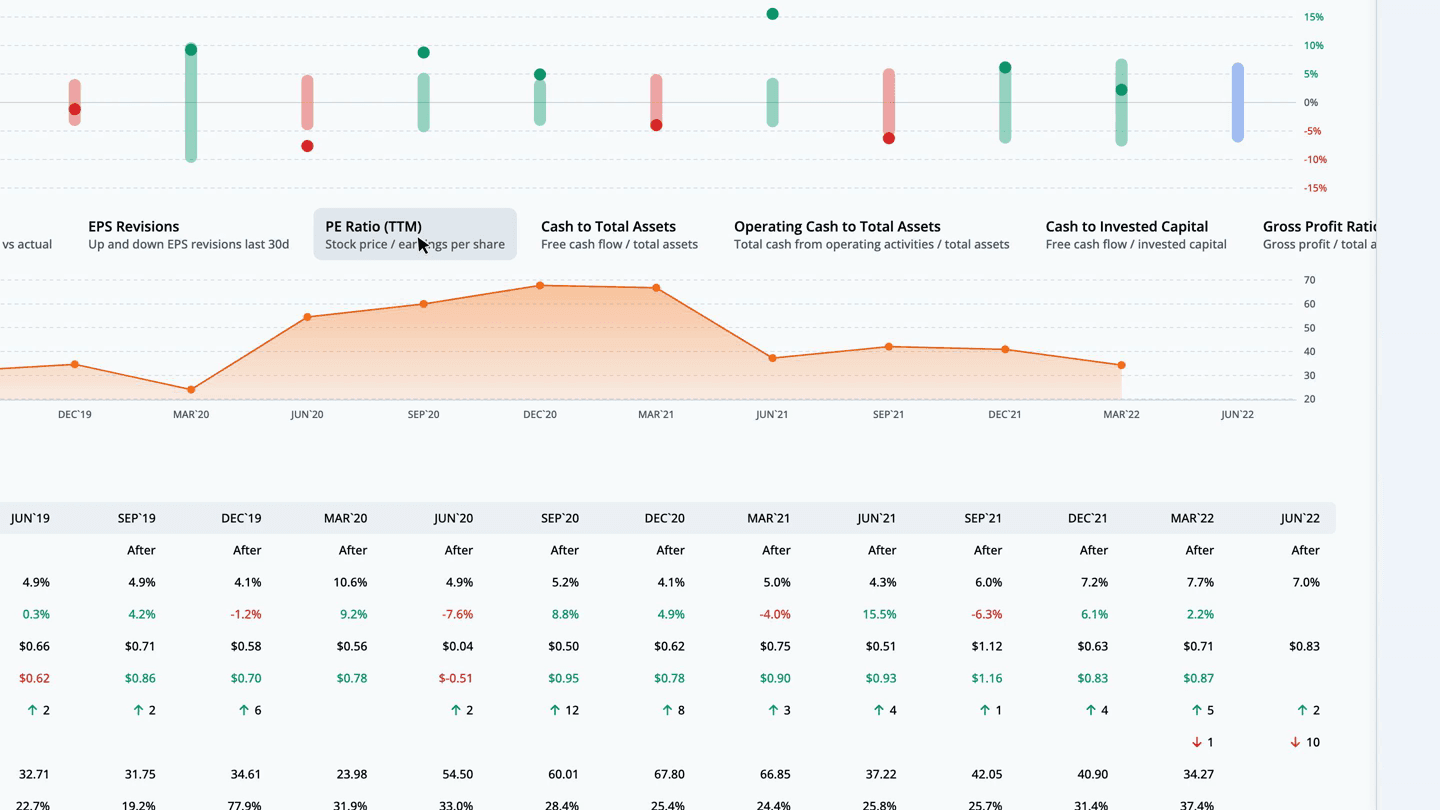Click the green up arrow beside 6
The width and height of the screenshot is (1440, 810).
pos(243,710)
